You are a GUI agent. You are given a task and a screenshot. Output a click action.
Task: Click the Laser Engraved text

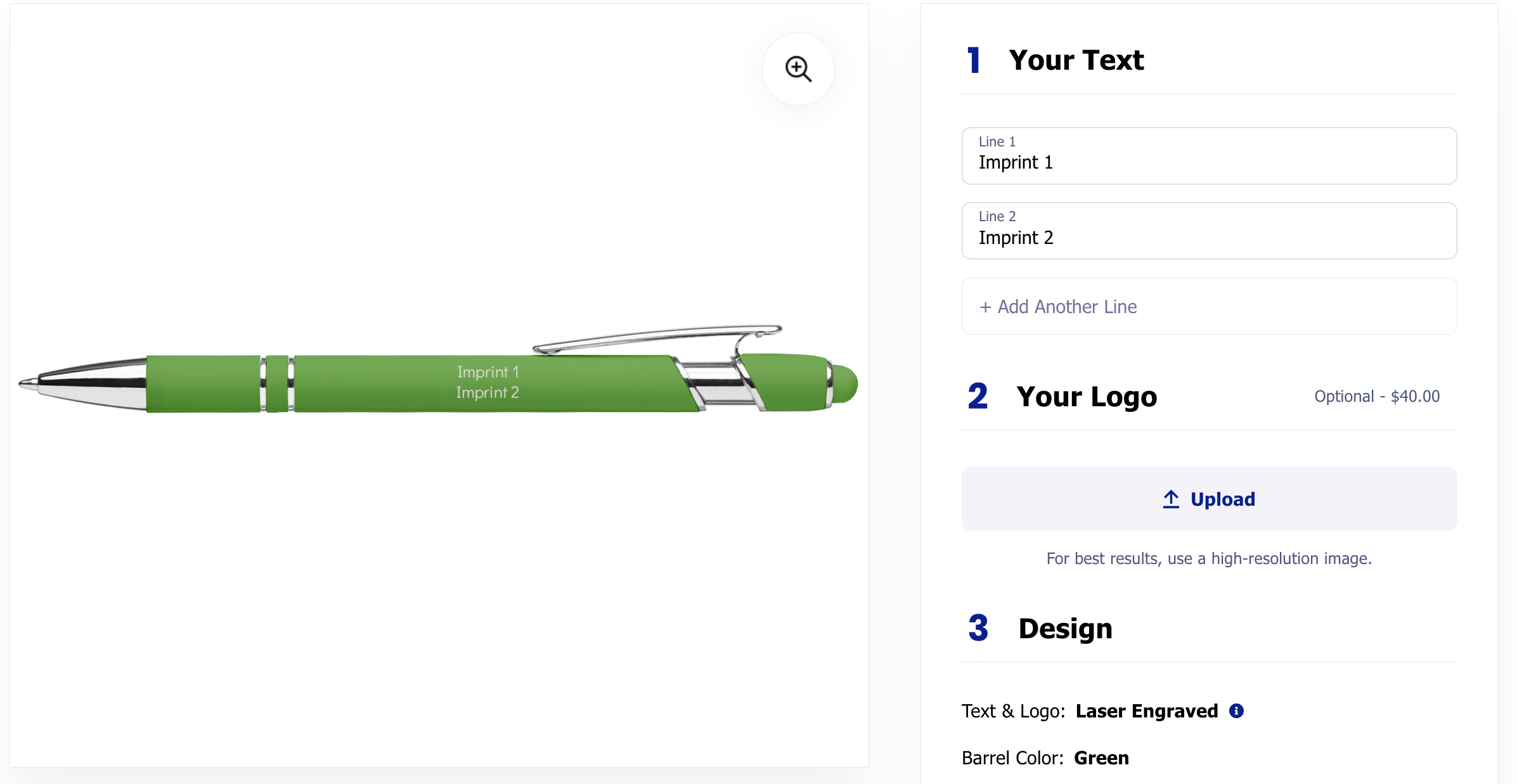tap(1146, 711)
